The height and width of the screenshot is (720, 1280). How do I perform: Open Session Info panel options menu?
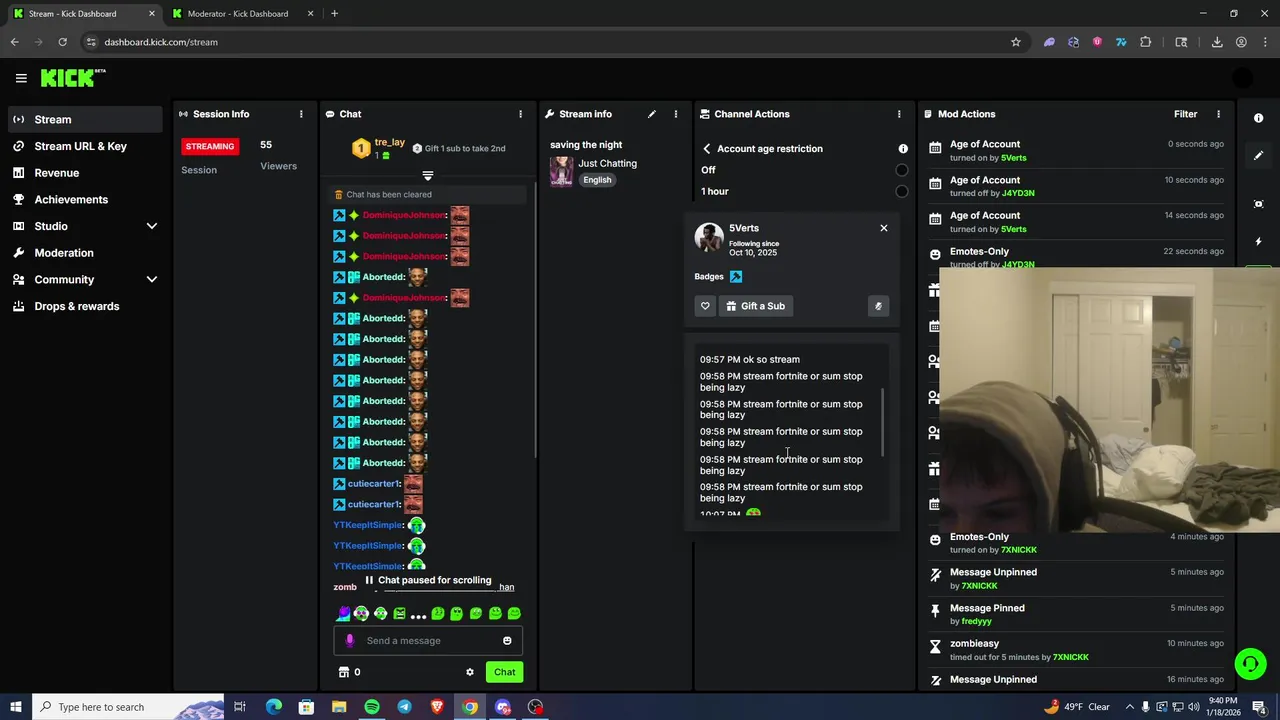point(301,114)
